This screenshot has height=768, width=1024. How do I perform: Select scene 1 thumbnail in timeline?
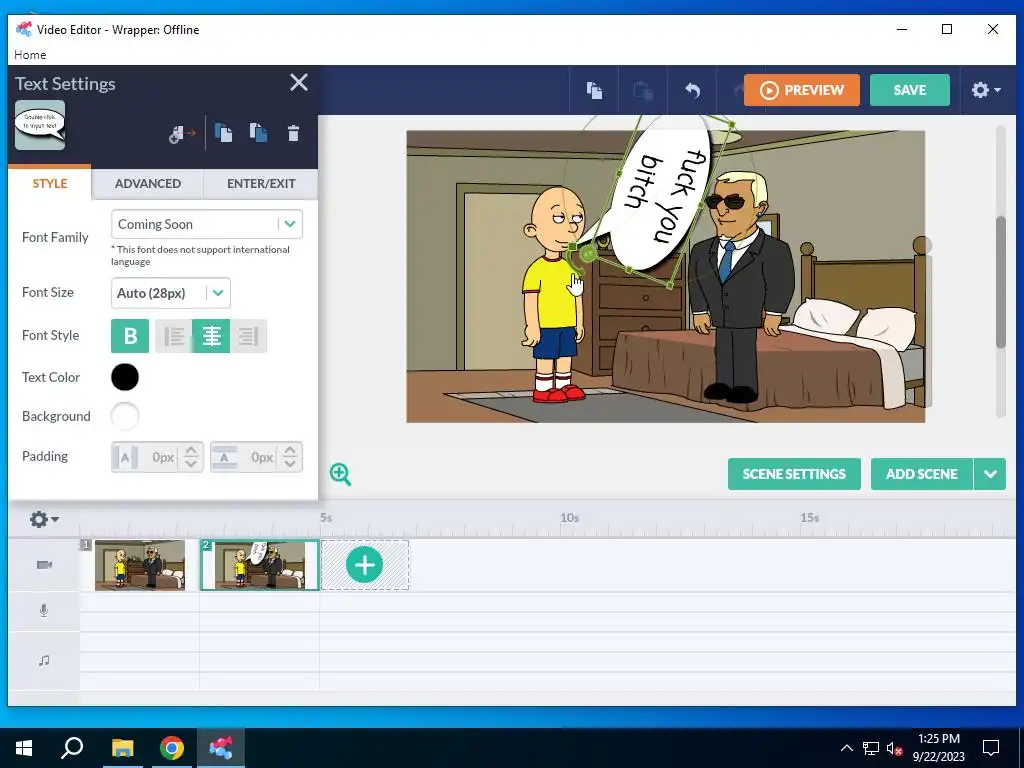click(140, 565)
